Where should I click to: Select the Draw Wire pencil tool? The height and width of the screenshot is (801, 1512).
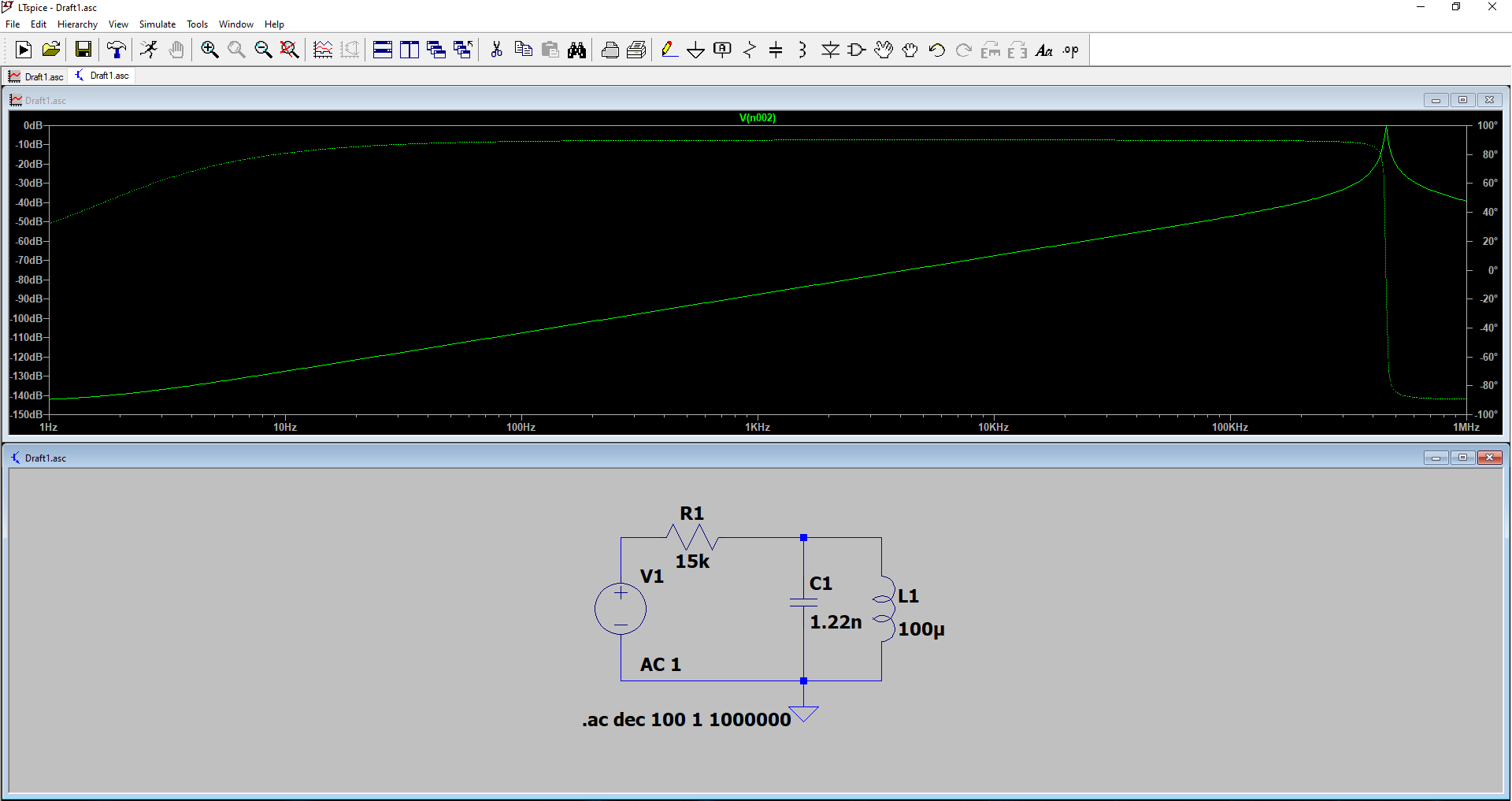coord(669,50)
